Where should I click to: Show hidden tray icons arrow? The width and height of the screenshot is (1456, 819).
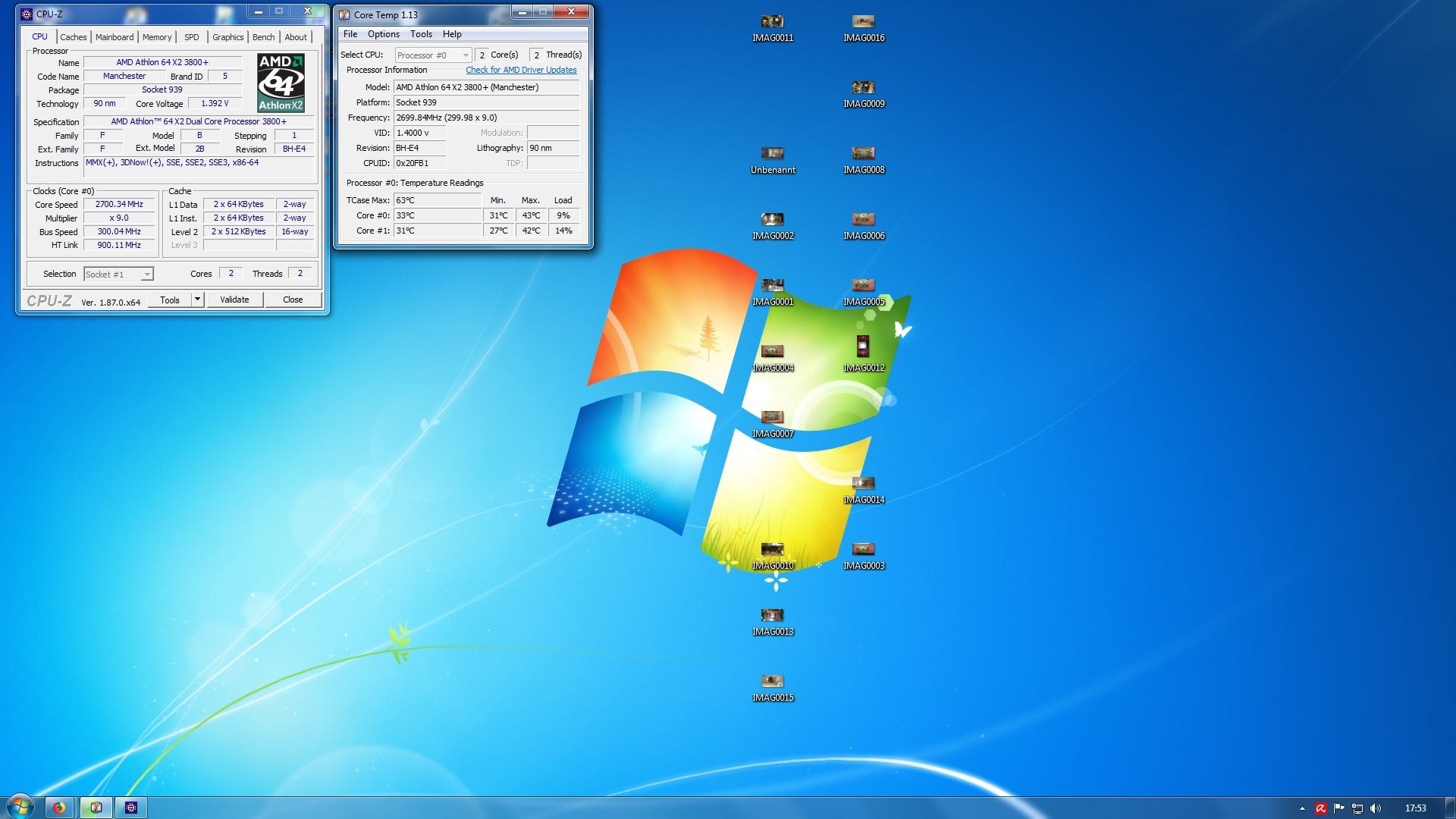point(1302,808)
